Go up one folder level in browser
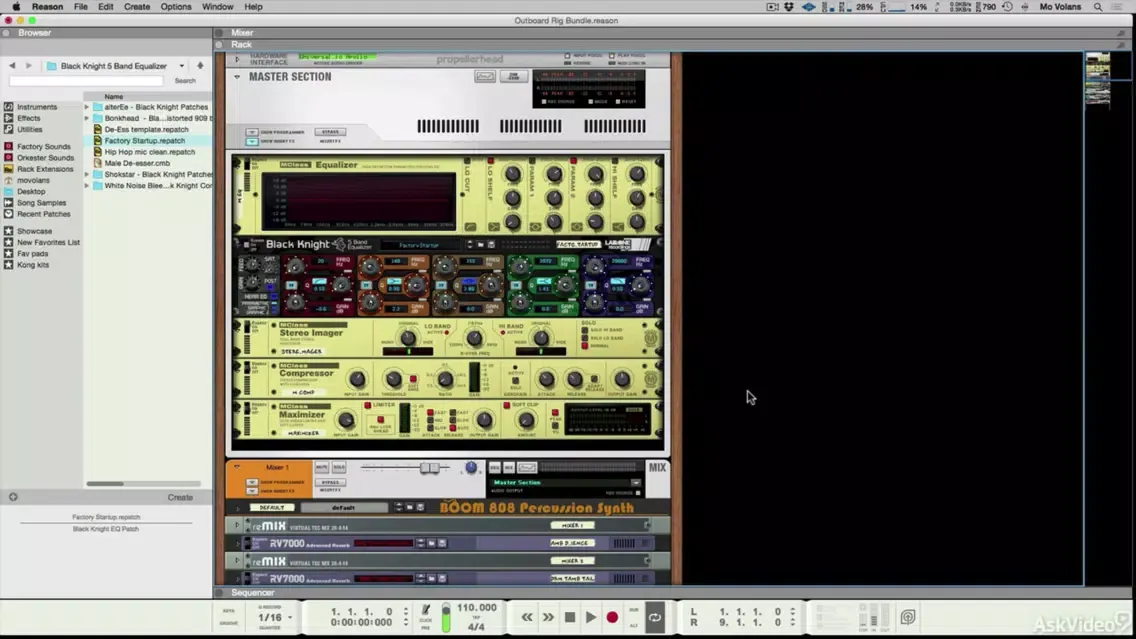The width and height of the screenshot is (1136, 639). click(200, 65)
